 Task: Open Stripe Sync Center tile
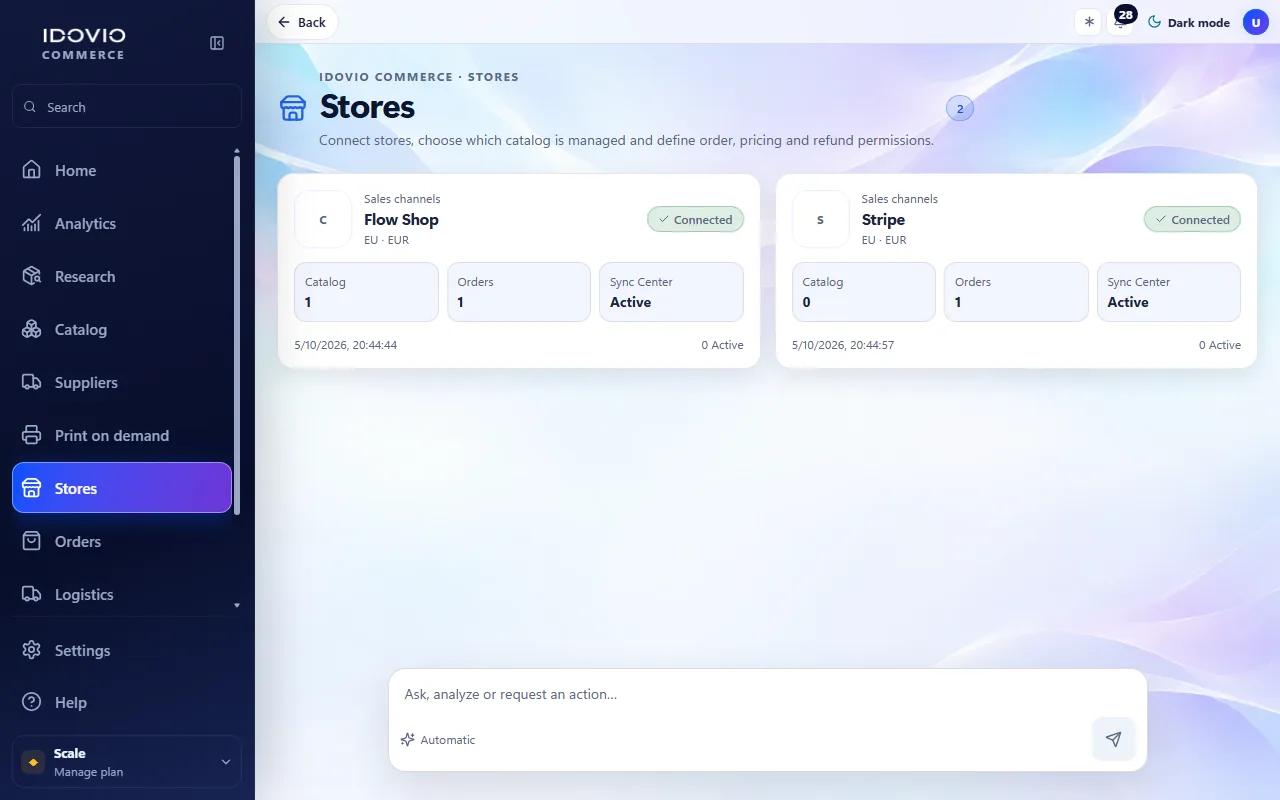1168,292
